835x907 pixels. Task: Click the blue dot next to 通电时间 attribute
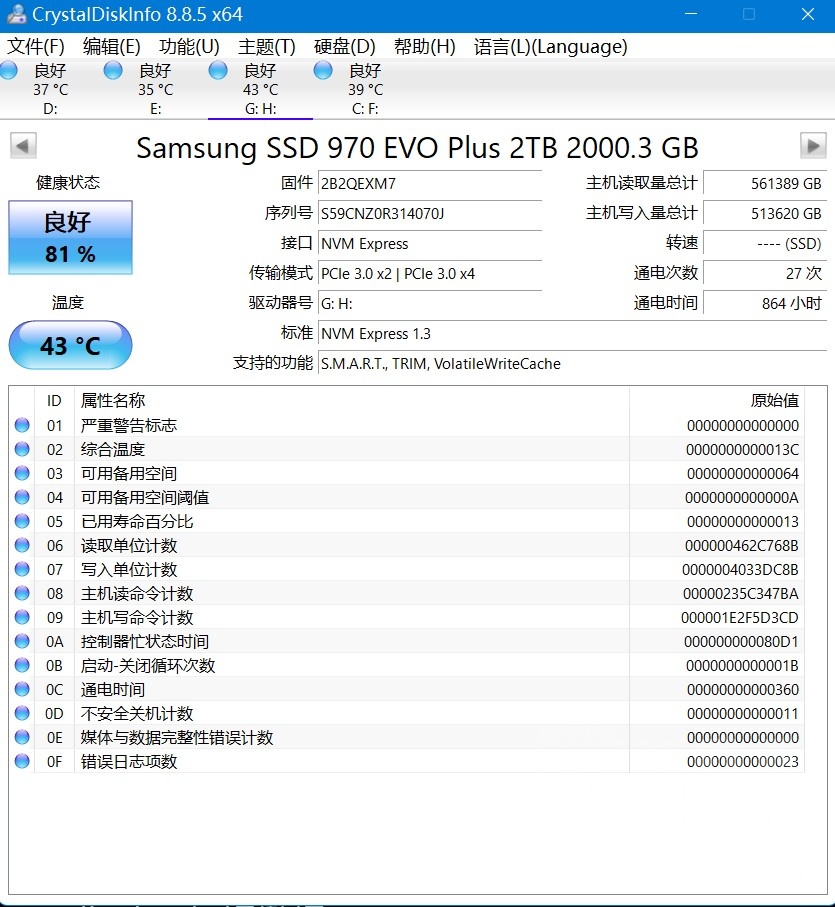click(22, 688)
